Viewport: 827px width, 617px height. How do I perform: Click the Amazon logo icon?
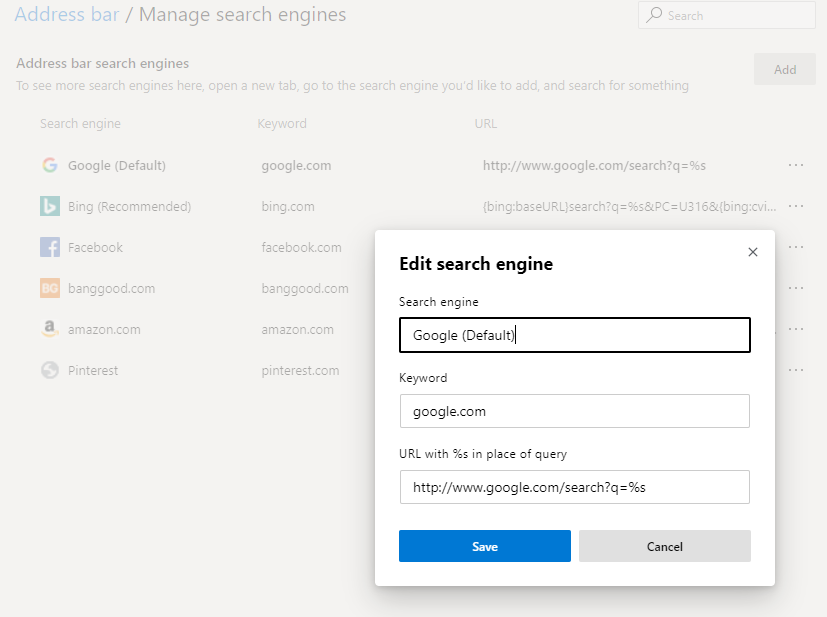tap(50, 329)
